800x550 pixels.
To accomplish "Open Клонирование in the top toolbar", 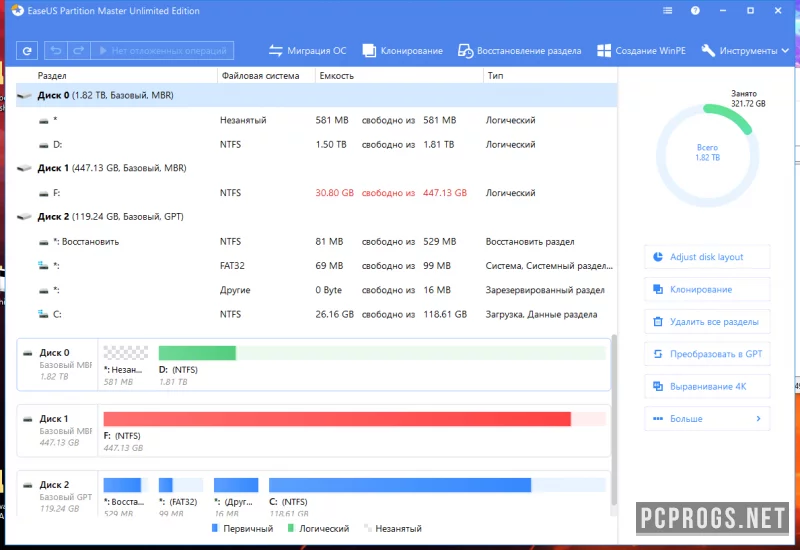I will (403, 51).
